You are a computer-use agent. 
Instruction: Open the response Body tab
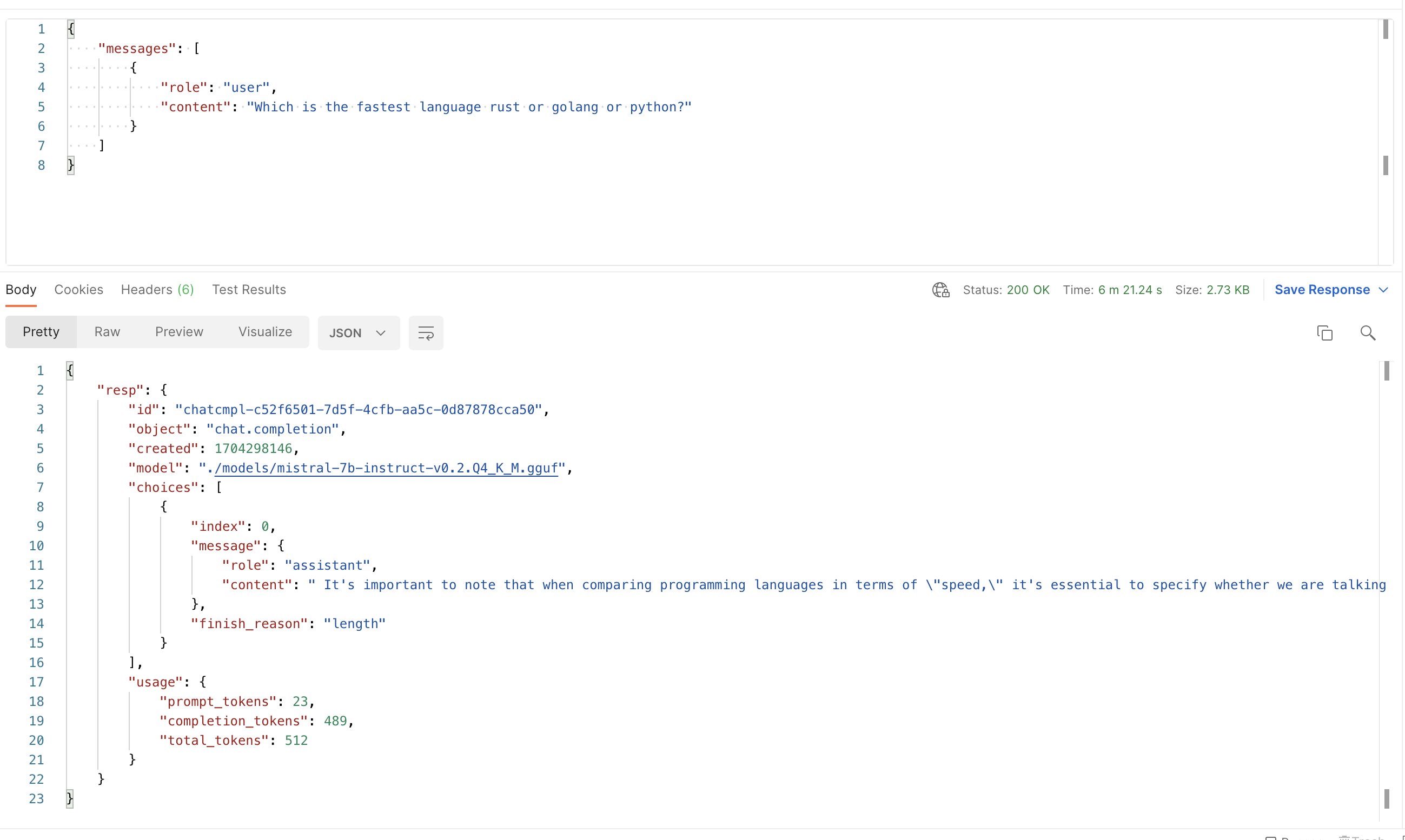pos(21,290)
